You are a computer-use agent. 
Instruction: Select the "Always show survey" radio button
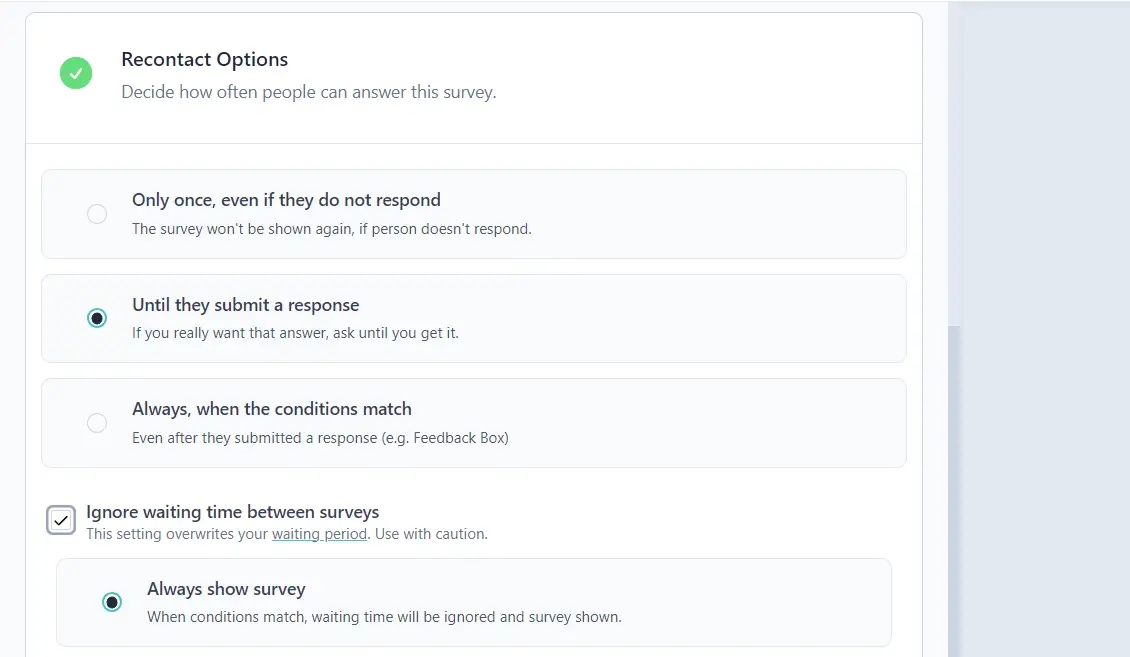click(112, 602)
